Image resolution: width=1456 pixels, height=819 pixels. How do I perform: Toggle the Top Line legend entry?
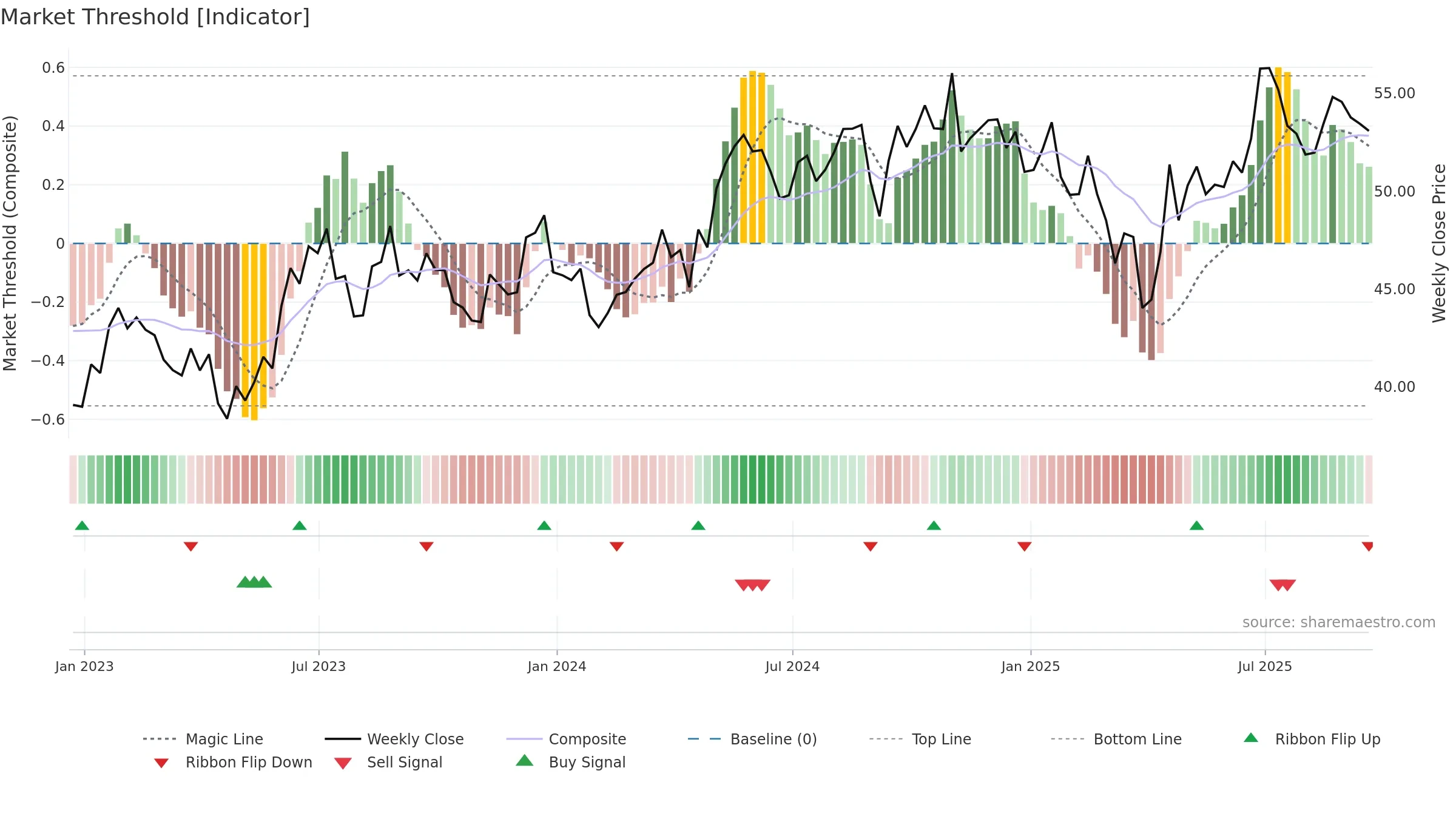coord(920,739)
